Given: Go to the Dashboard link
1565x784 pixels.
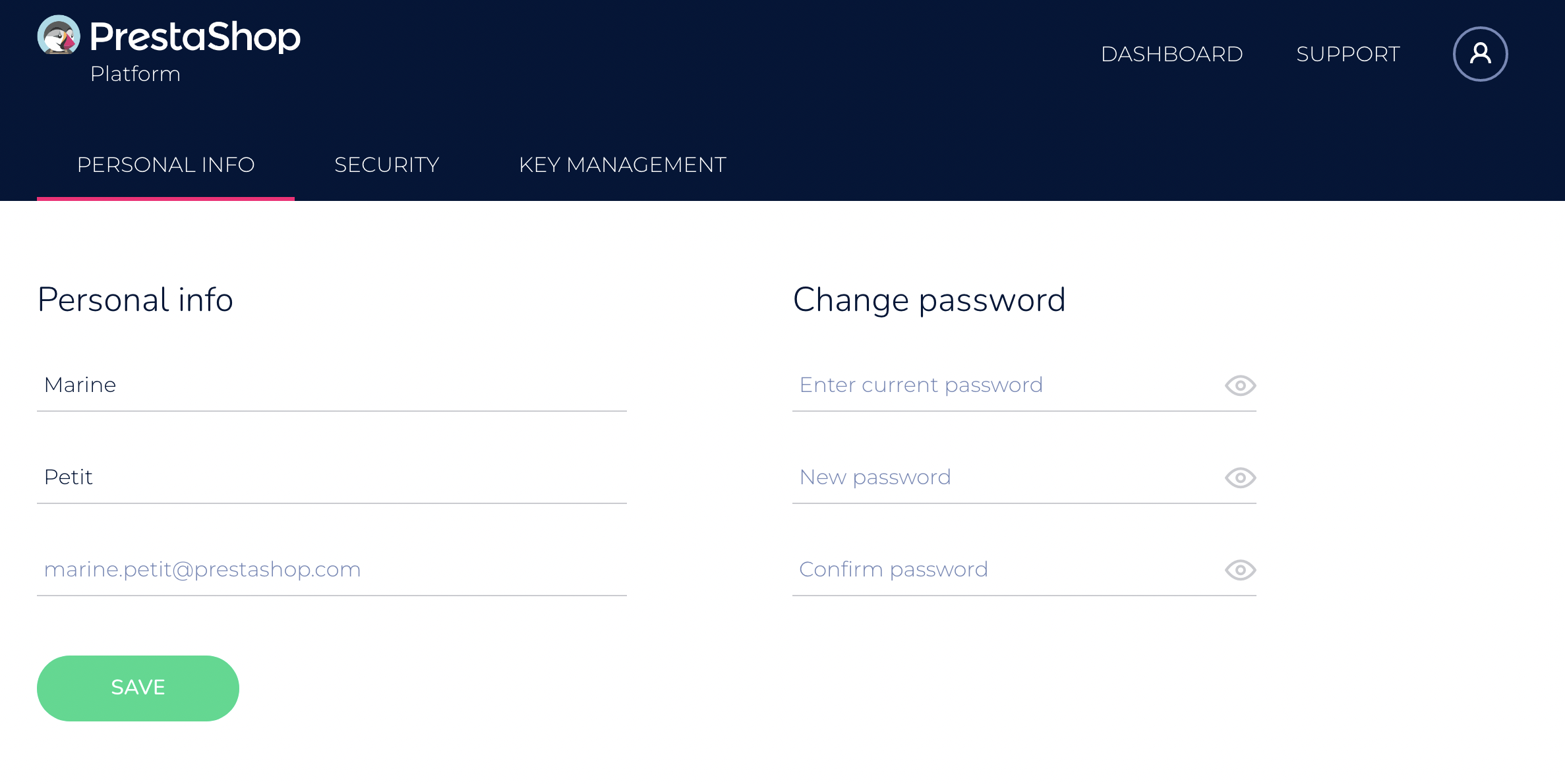Looking at the screenshot, I should [1171, 54].
